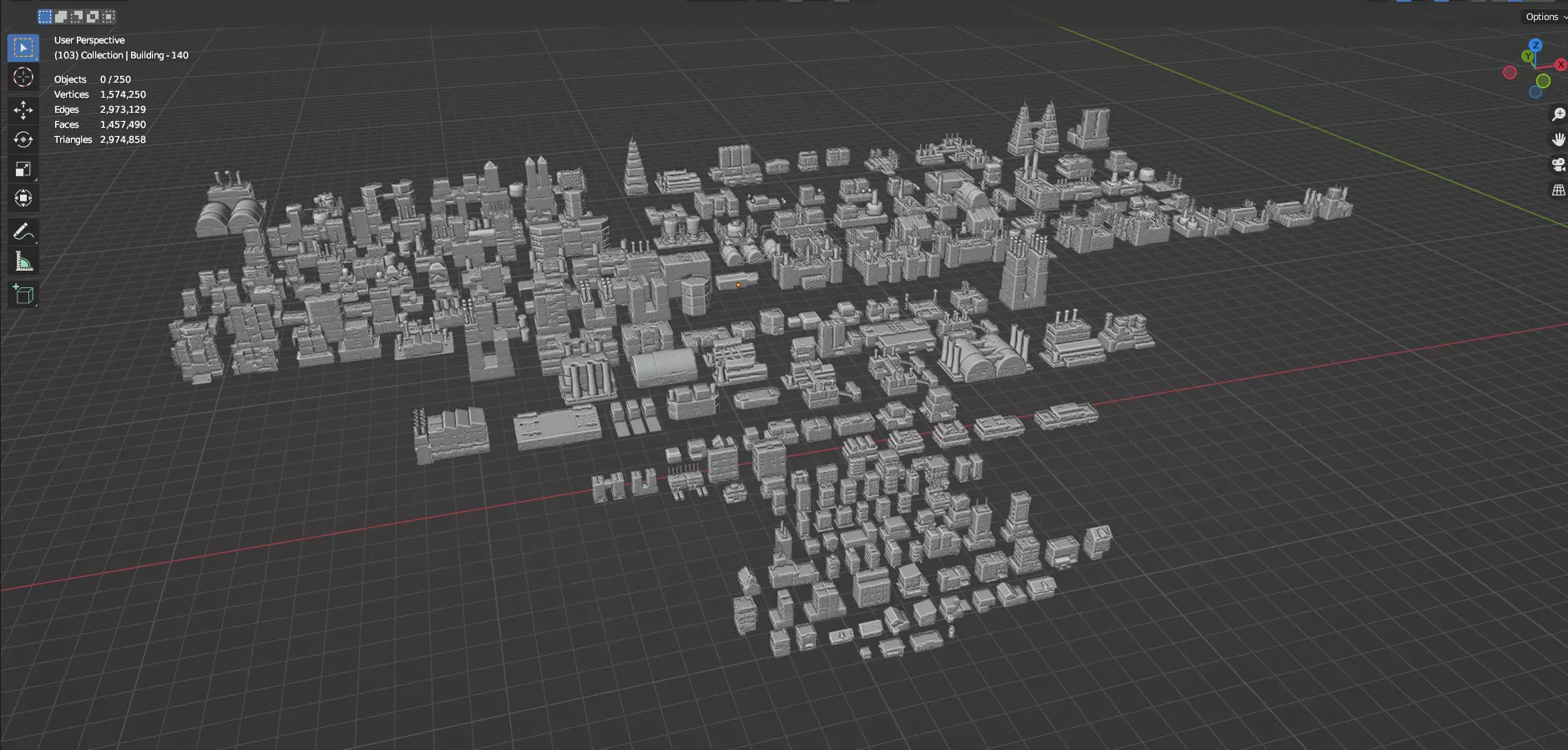Screen dimensions: 1568x750
Task: Pick the Rotate tool
Action: [23, 139]
